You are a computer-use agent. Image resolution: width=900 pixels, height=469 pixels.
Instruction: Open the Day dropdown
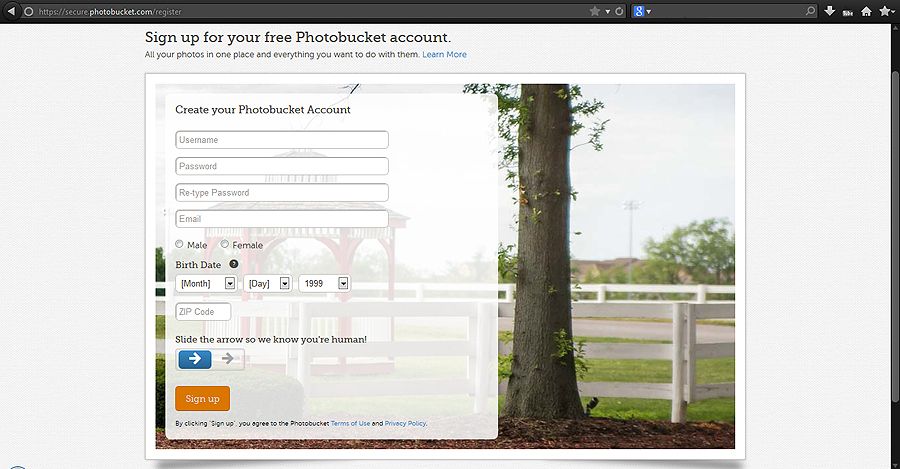pyautogui.click(x=267, y=283)
